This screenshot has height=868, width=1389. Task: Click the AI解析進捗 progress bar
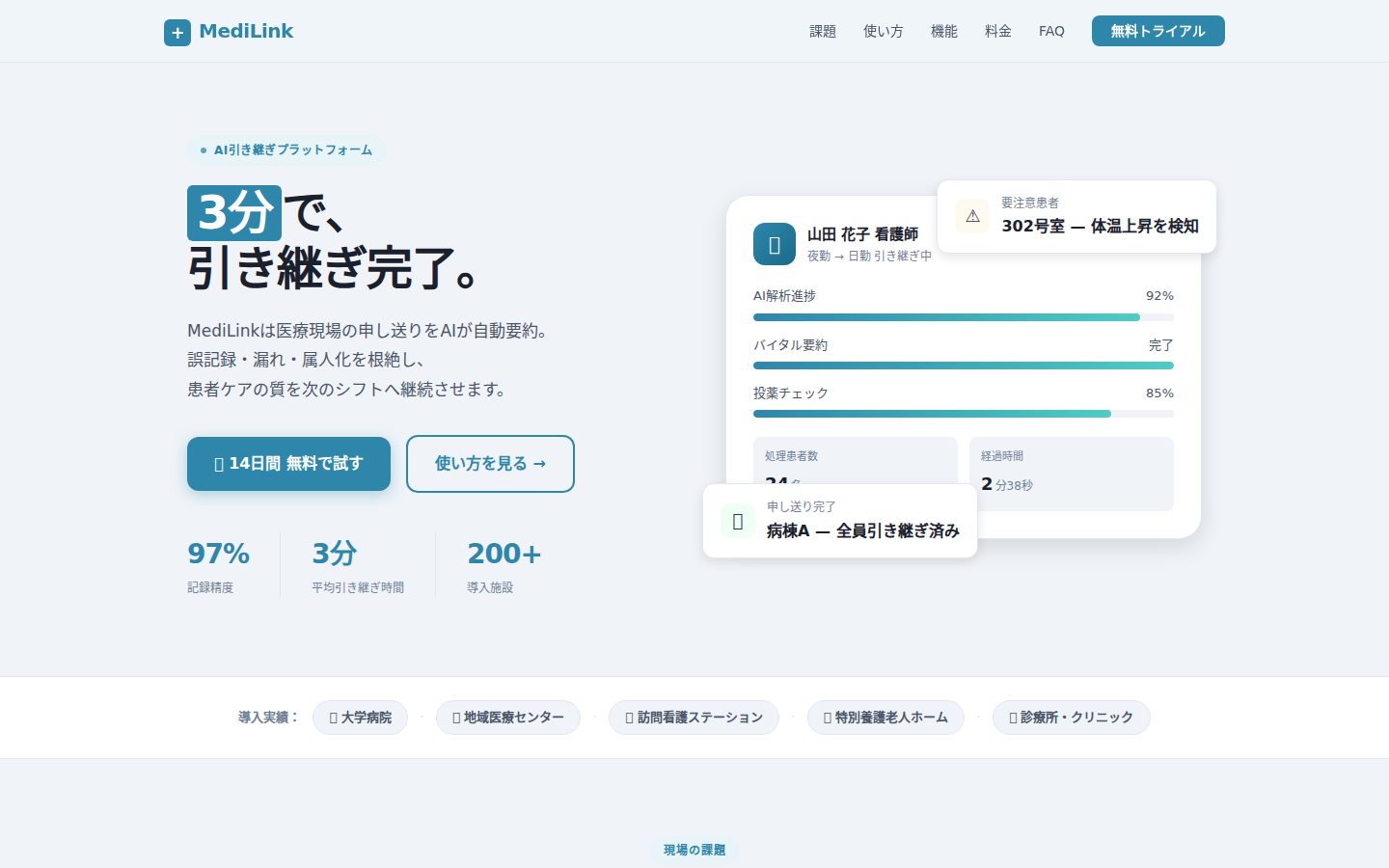point(963,317)
